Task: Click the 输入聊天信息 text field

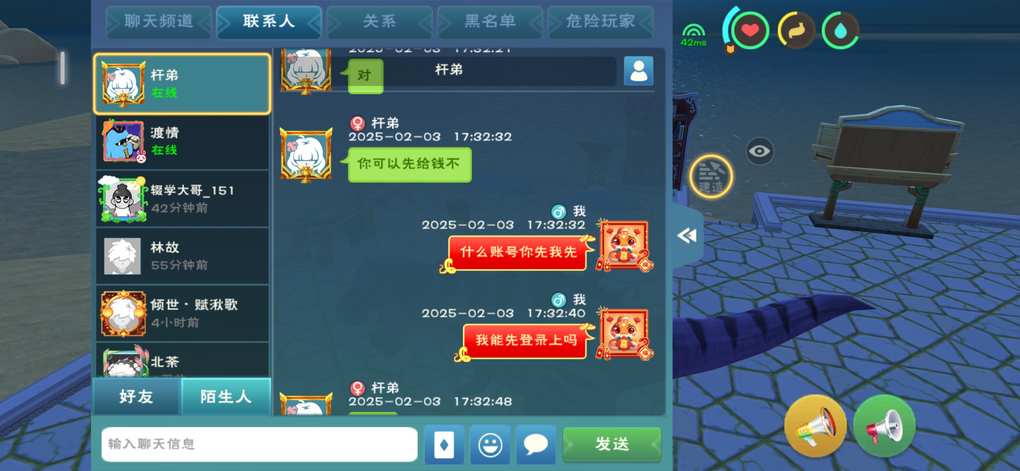Action: tap(260, 444)
